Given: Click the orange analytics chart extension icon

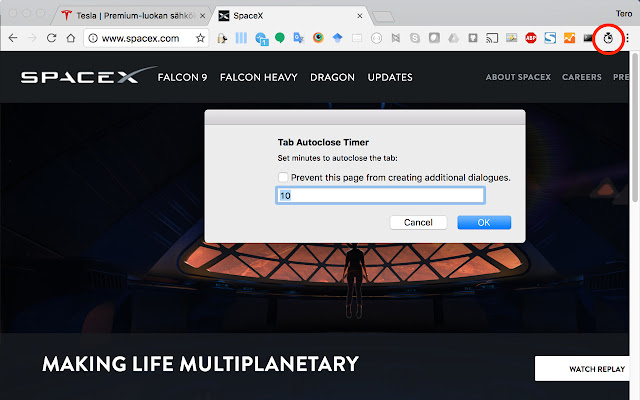Looking at the screenshot, I should pos(569,38).
